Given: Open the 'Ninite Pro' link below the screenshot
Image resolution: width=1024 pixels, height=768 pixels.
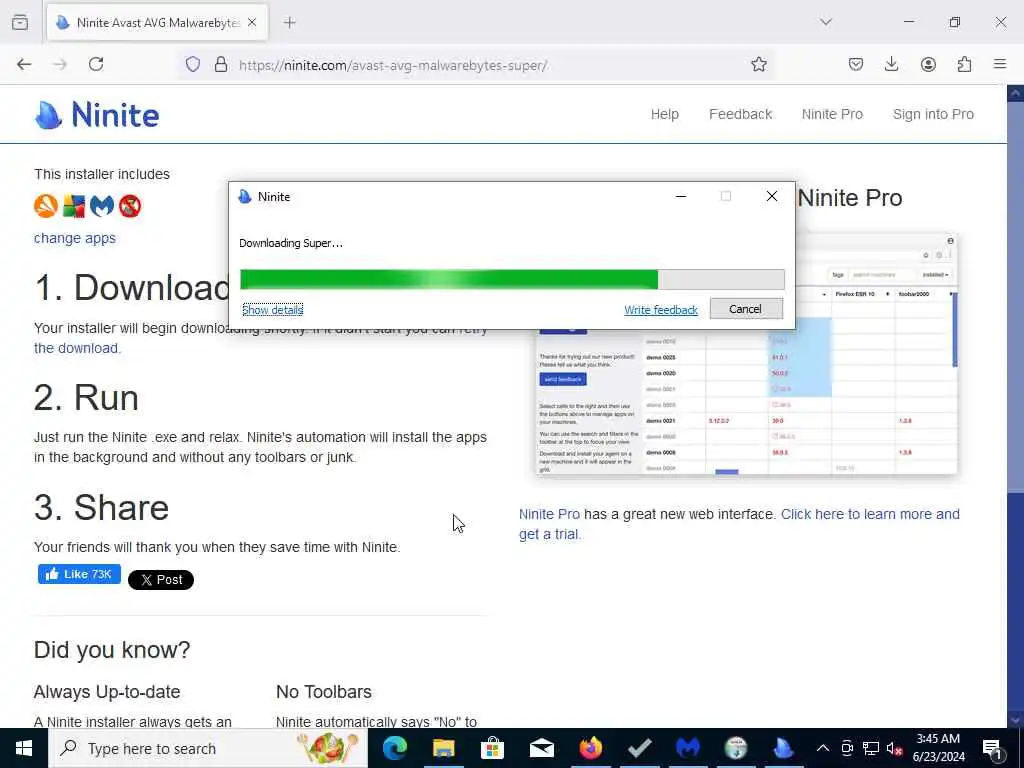Looking at the screenshot, I should coord(549,514).
